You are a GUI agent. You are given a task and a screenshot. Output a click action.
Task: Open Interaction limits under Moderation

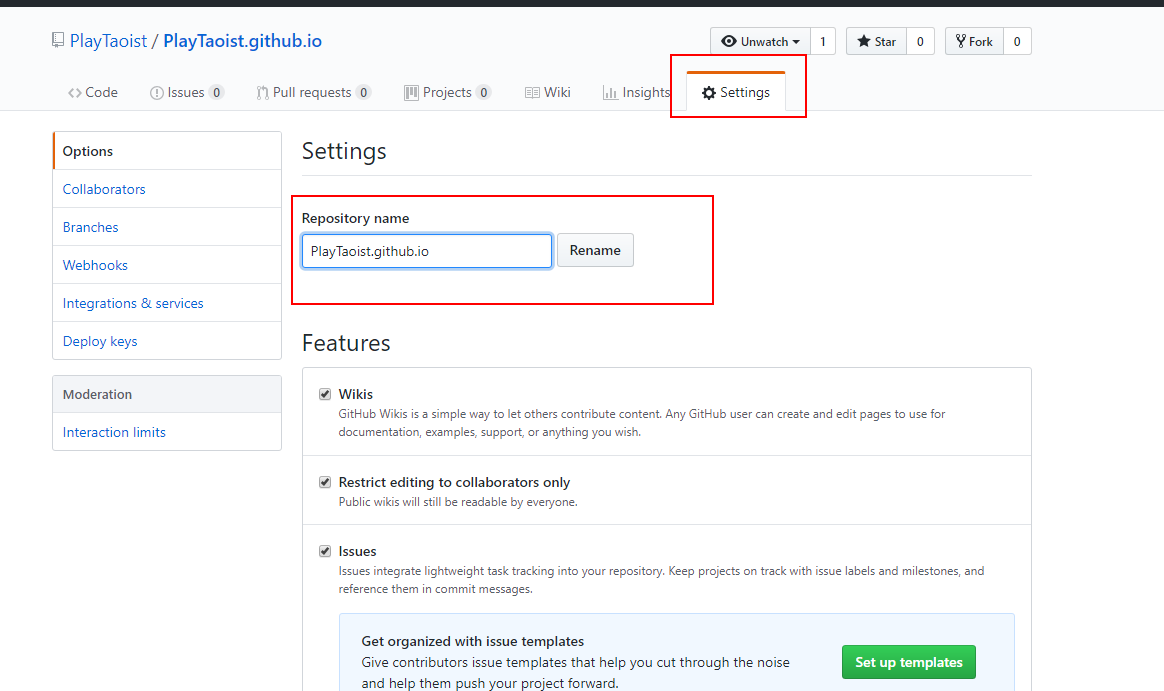[x=167, y=432]
